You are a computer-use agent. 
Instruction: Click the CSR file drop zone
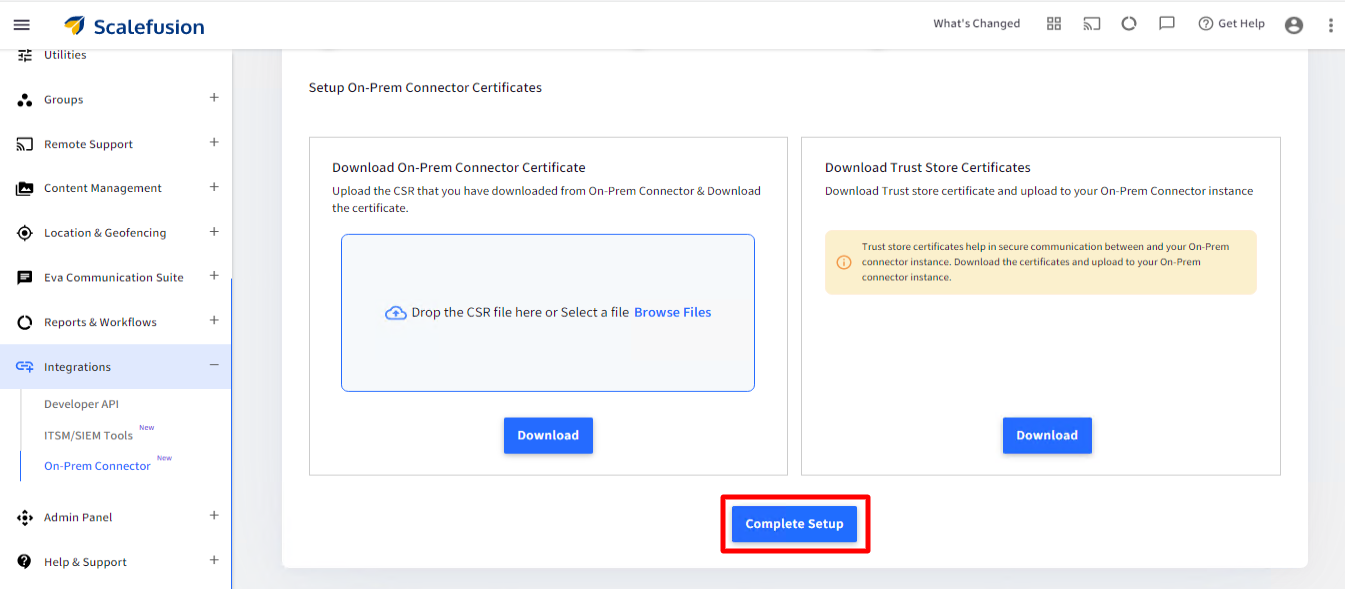click(548, 312)
